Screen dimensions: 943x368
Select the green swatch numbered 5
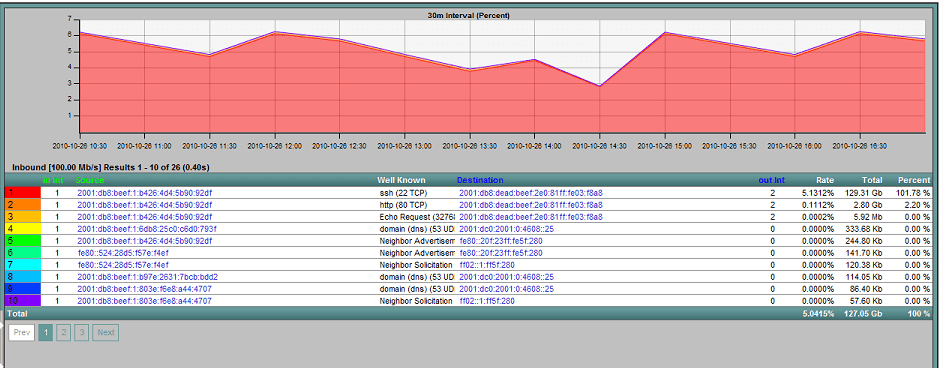[x=22, y=241]
